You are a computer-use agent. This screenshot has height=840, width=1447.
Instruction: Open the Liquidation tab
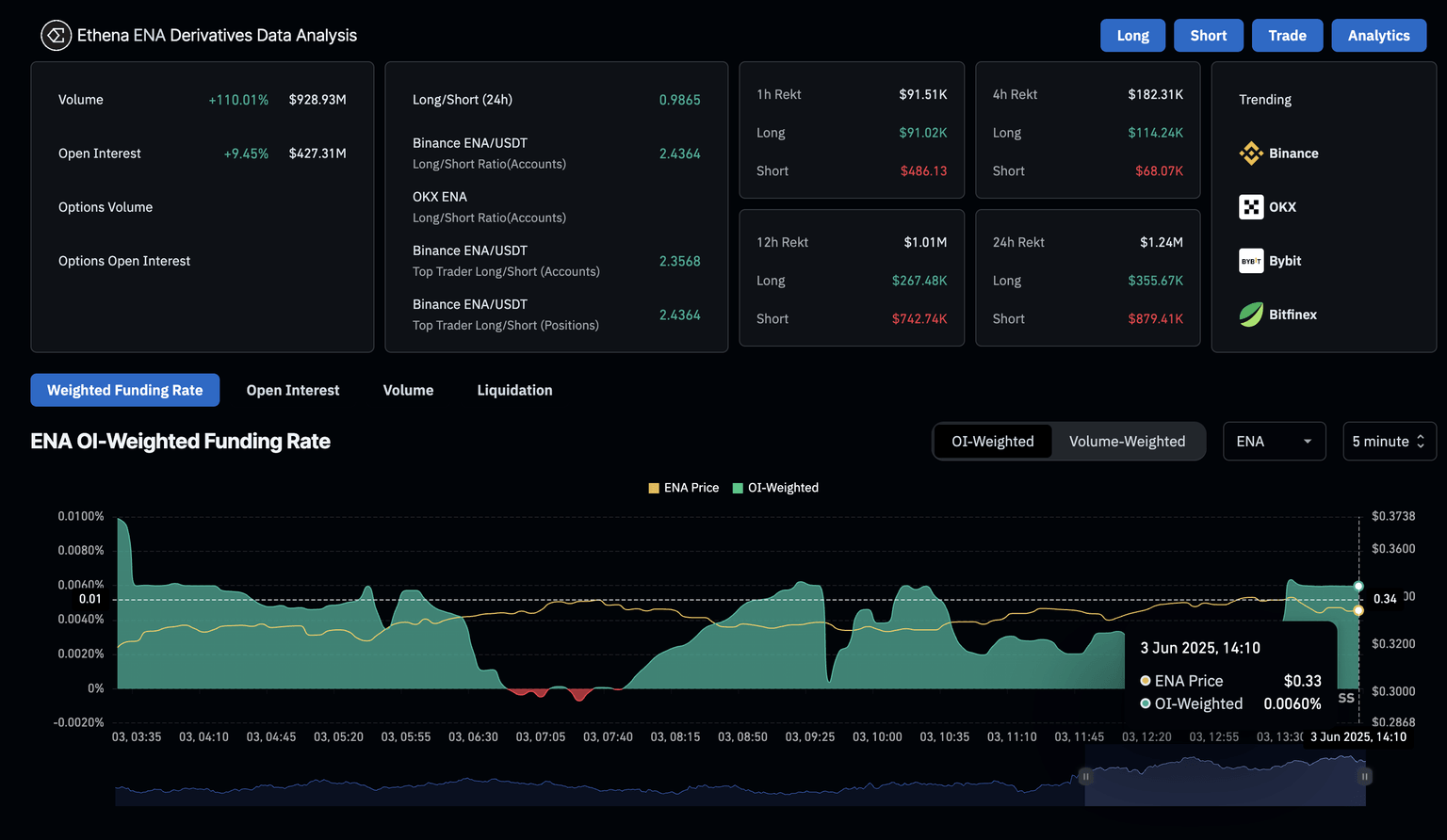514,390
